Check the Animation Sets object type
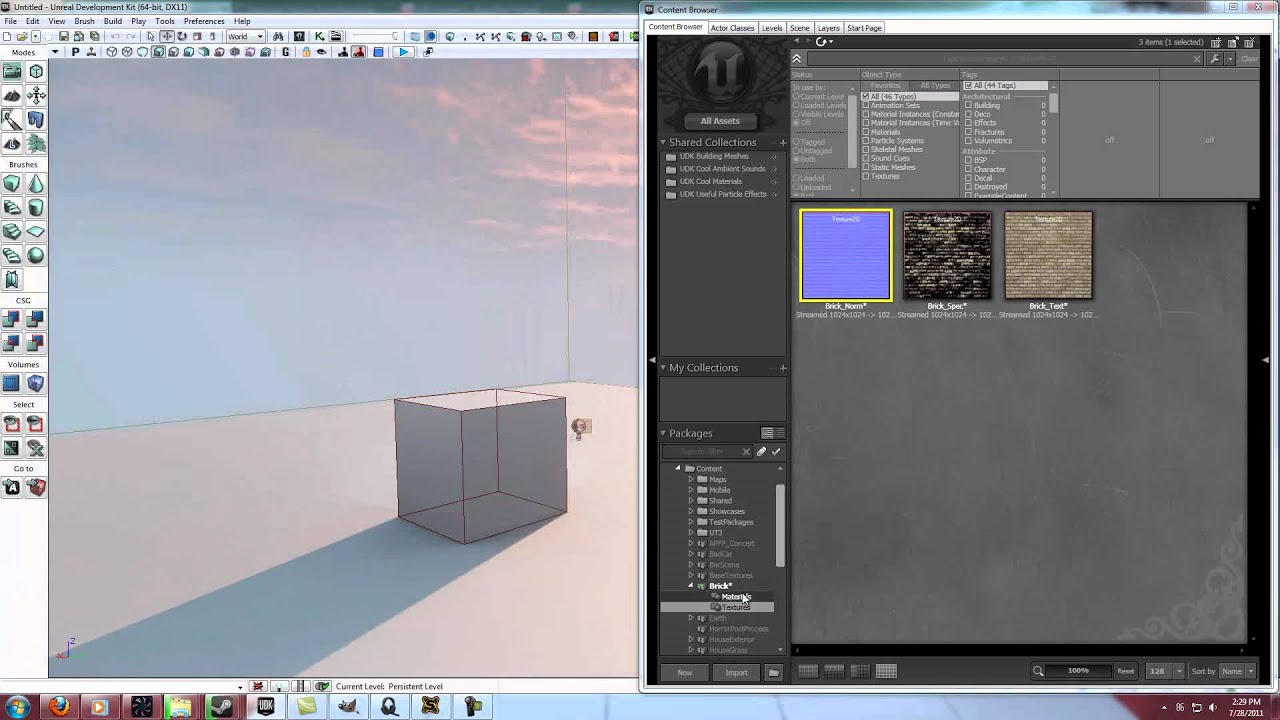This screenshot has width=1280, height=720. 866,105
